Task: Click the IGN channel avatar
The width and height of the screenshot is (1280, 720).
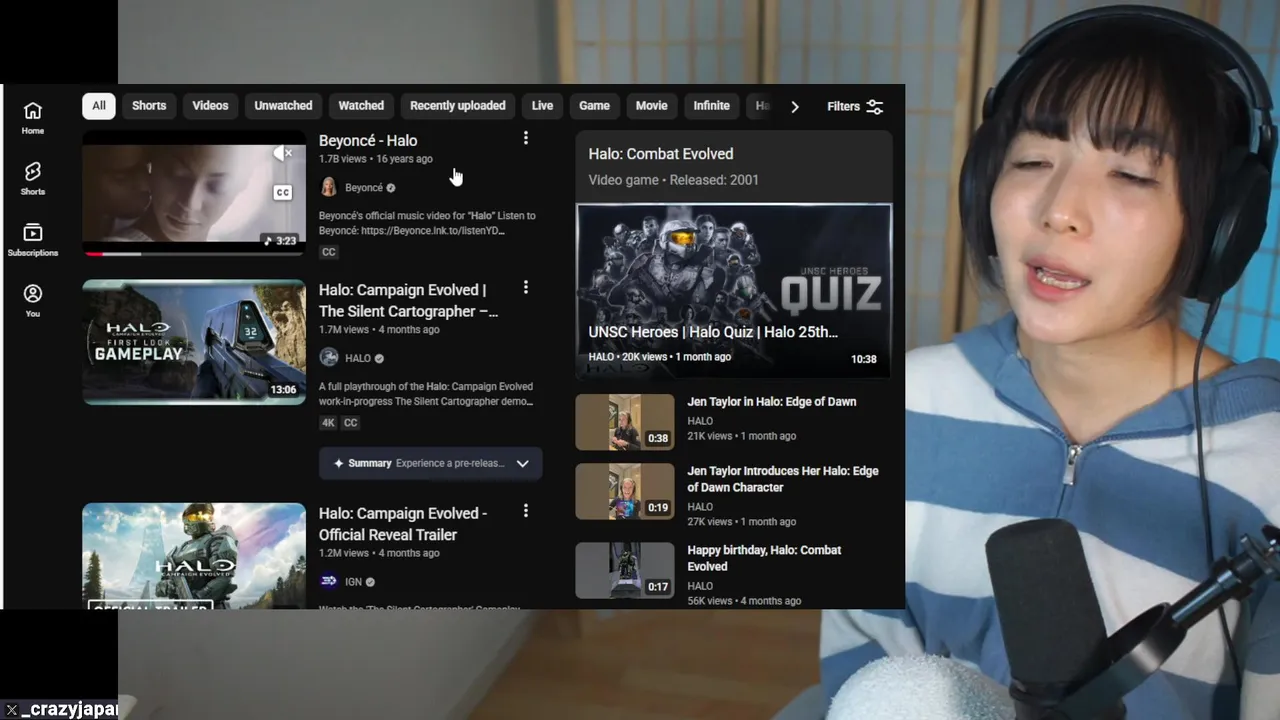Action: (328, 581)
